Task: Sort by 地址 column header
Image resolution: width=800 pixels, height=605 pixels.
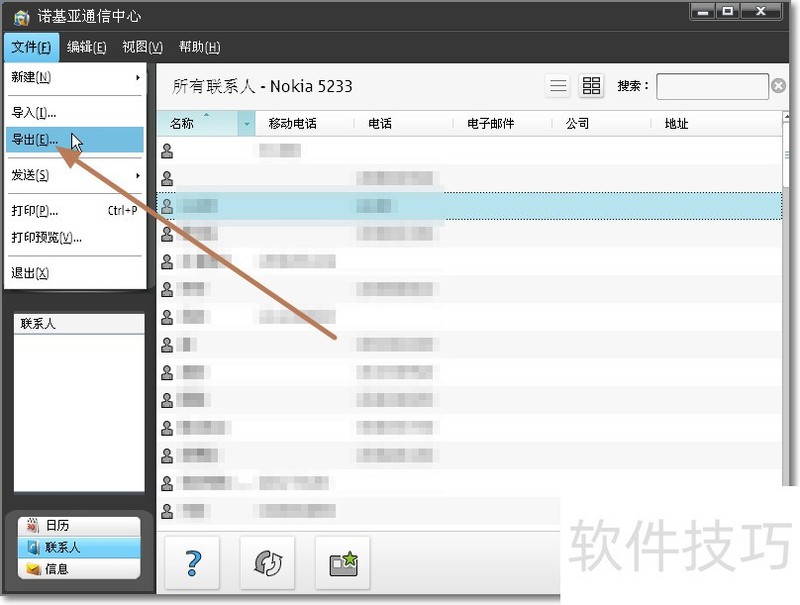Action: pos(716,123)
